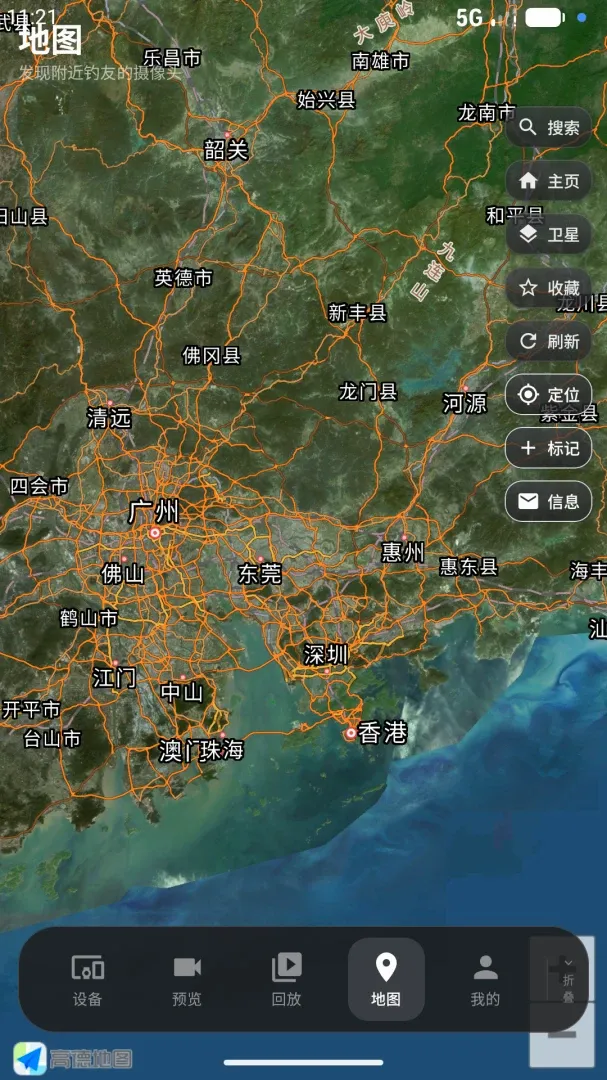Open 信息 messages envelope button

(x=548, y=501)
